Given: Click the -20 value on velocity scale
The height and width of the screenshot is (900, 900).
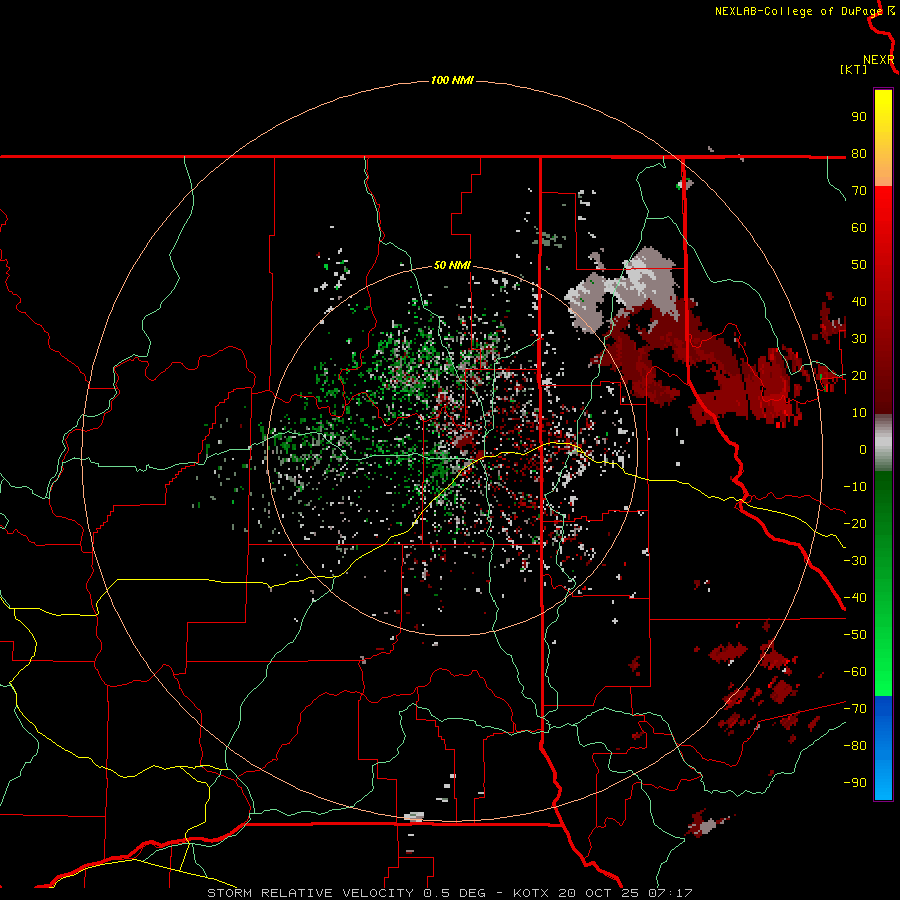Looking at the screenshot, I should click(855, 524).
